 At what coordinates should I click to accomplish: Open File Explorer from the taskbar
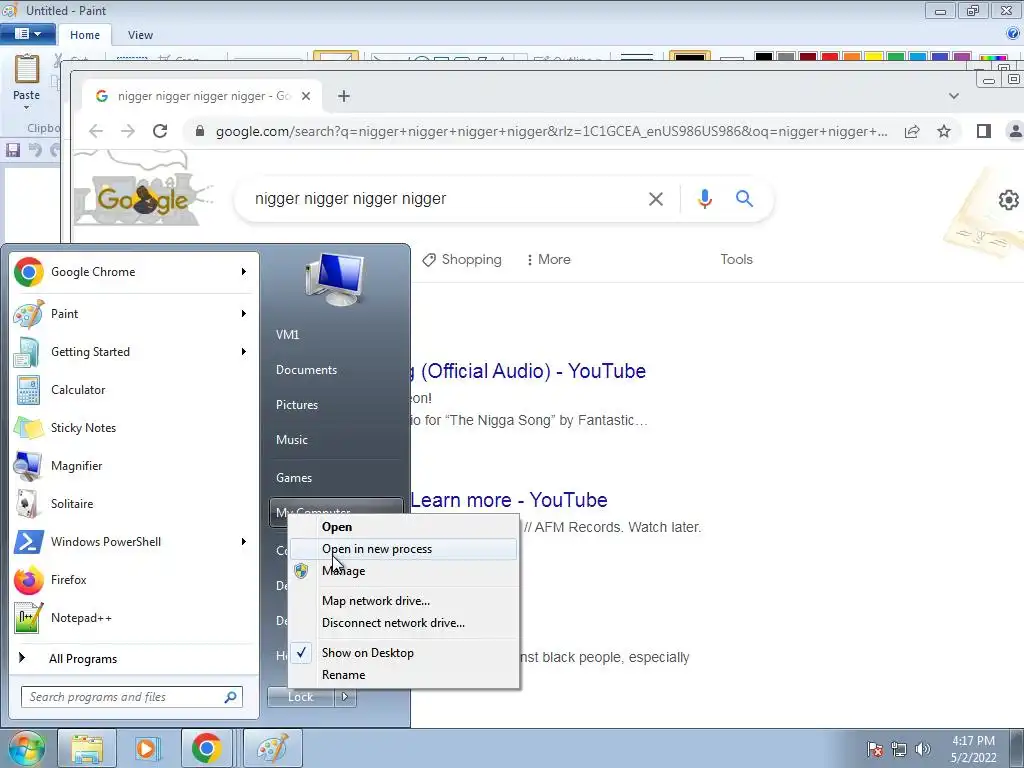[x=87, y=748]
